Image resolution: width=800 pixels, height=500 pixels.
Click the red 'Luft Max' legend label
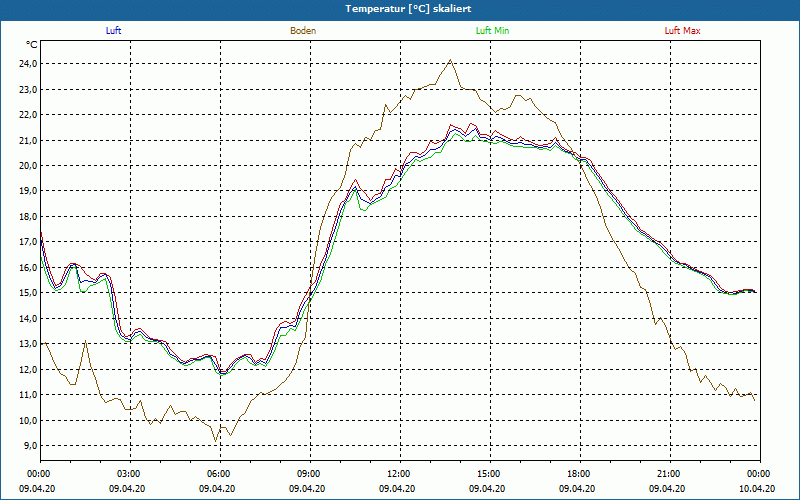pos(682,31)
